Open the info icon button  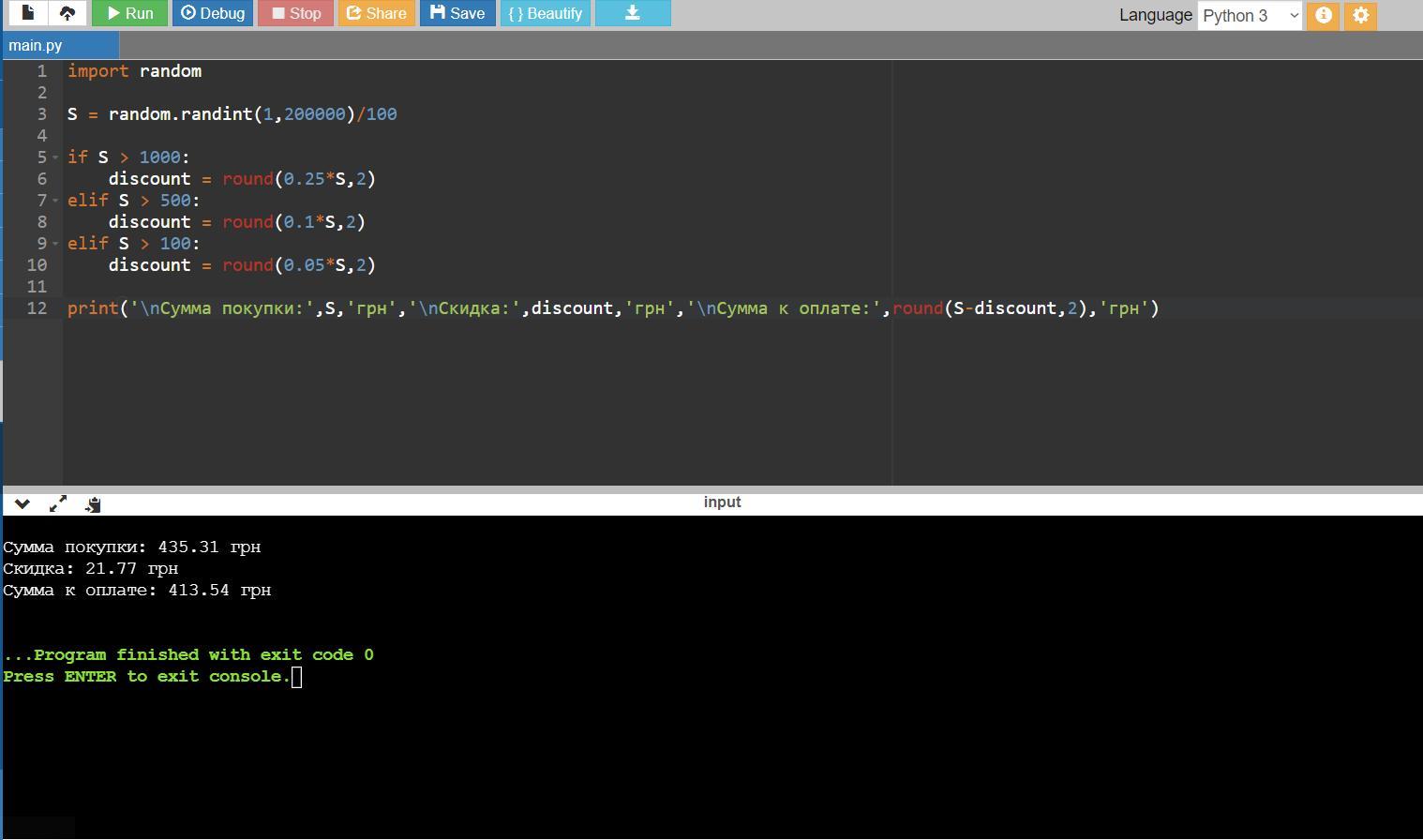click(x=1324, y=15)
